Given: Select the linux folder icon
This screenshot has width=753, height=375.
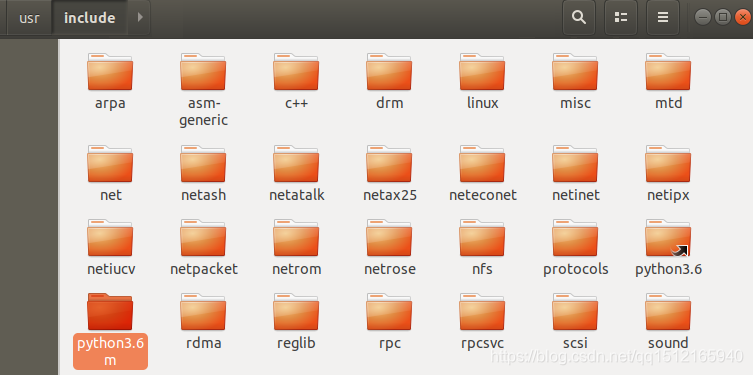Looking at the screenshot, I should coord(483,72).
